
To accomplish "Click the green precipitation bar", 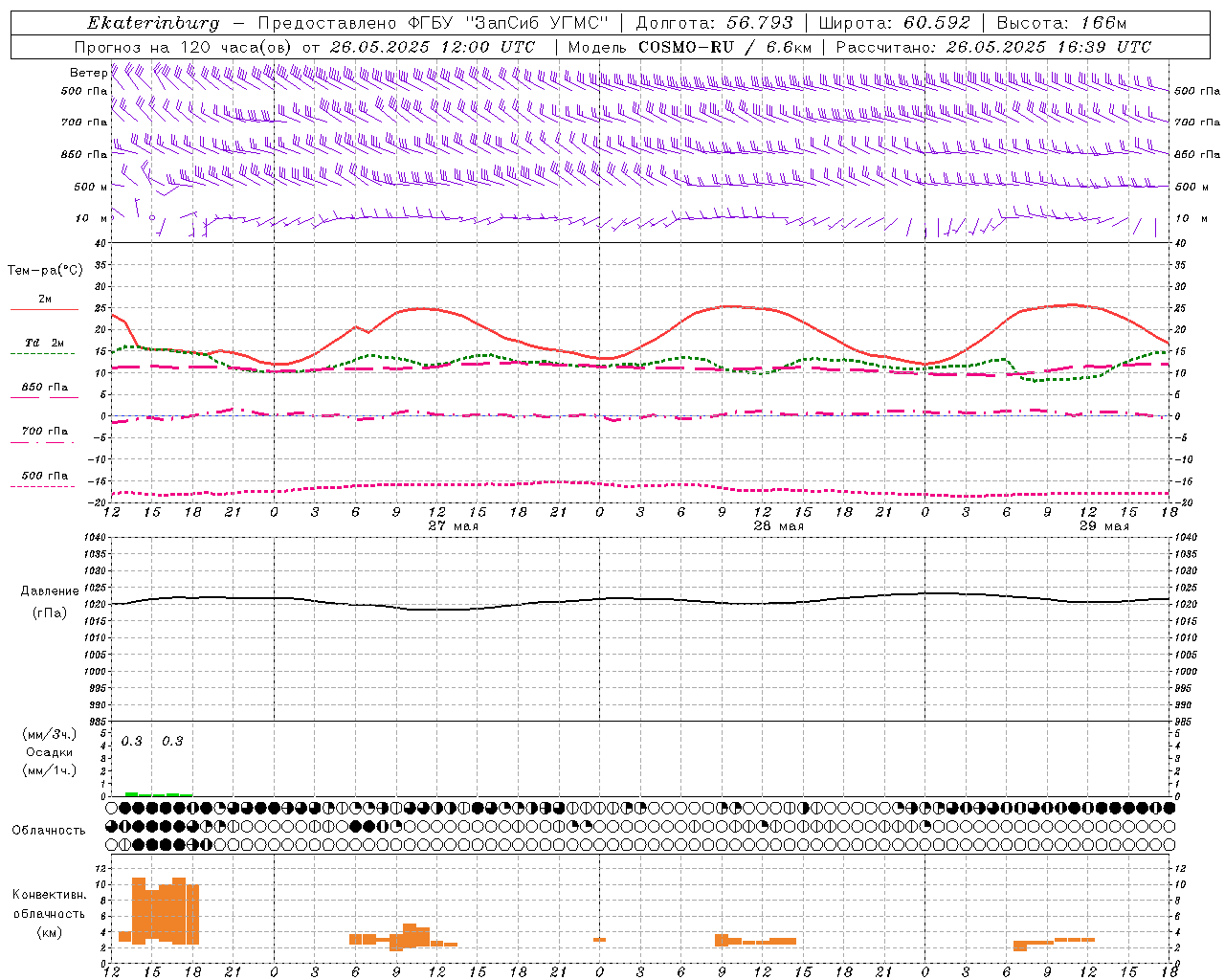I will pyautogui.click(x=158, y=794).
